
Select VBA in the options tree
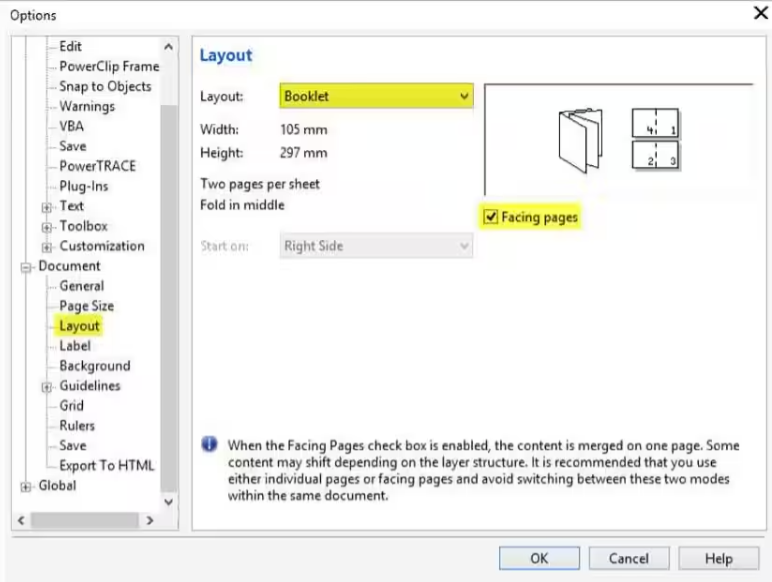click(71, 126)
